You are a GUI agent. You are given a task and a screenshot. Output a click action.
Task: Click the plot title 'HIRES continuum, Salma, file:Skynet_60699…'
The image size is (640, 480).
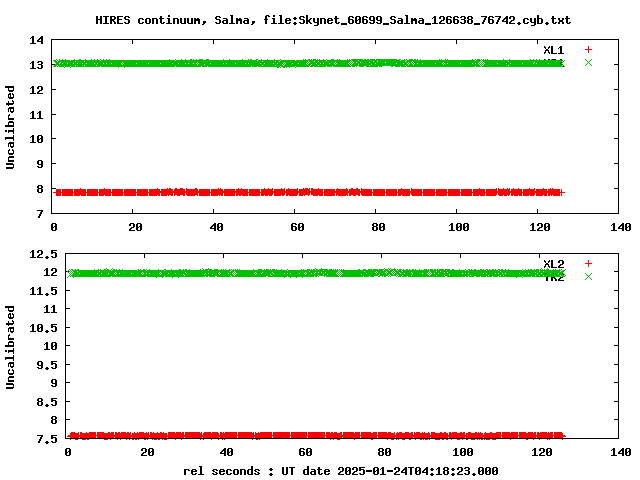(333, 20)
